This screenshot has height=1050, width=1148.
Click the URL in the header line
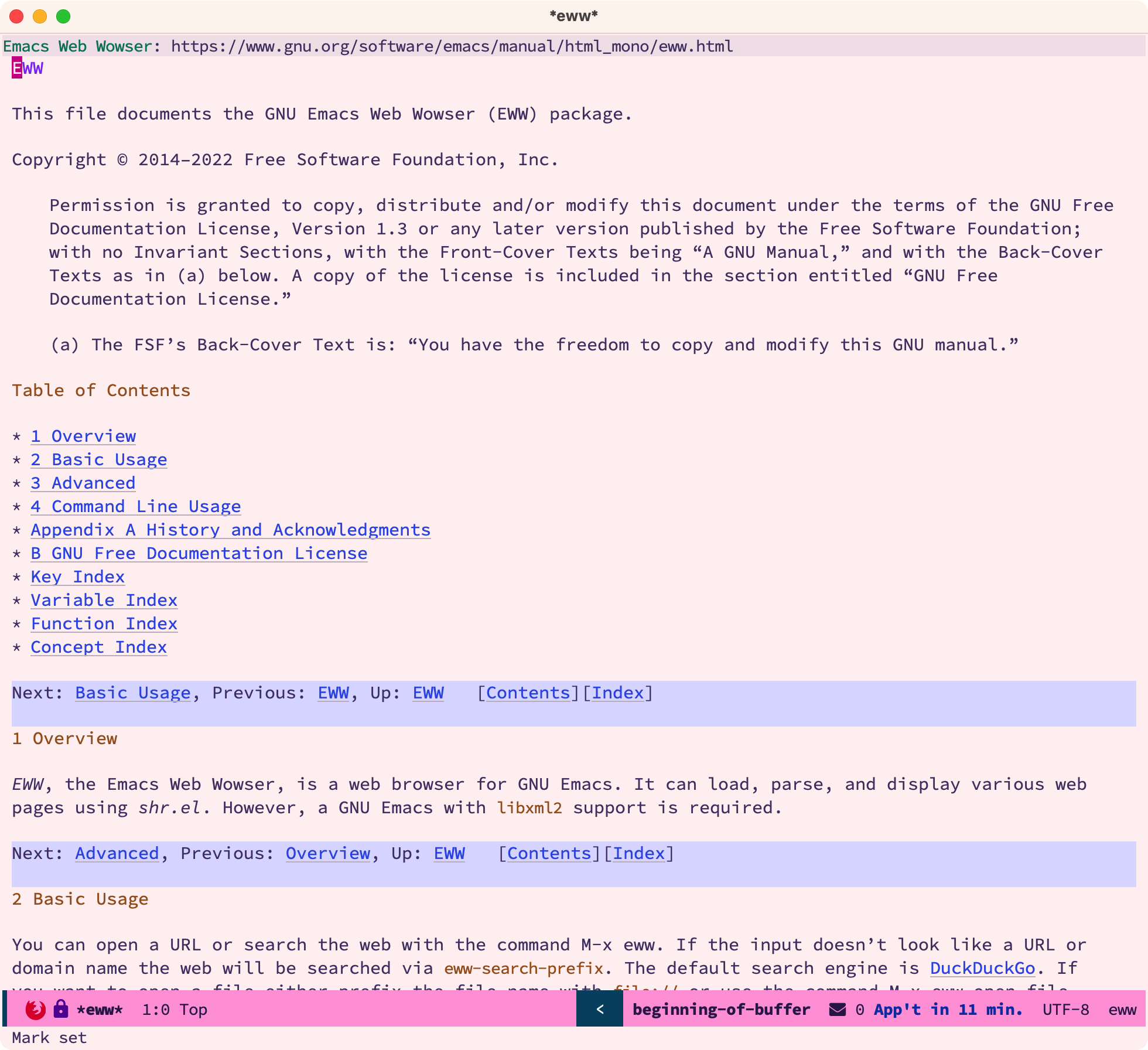coord(452,46)
